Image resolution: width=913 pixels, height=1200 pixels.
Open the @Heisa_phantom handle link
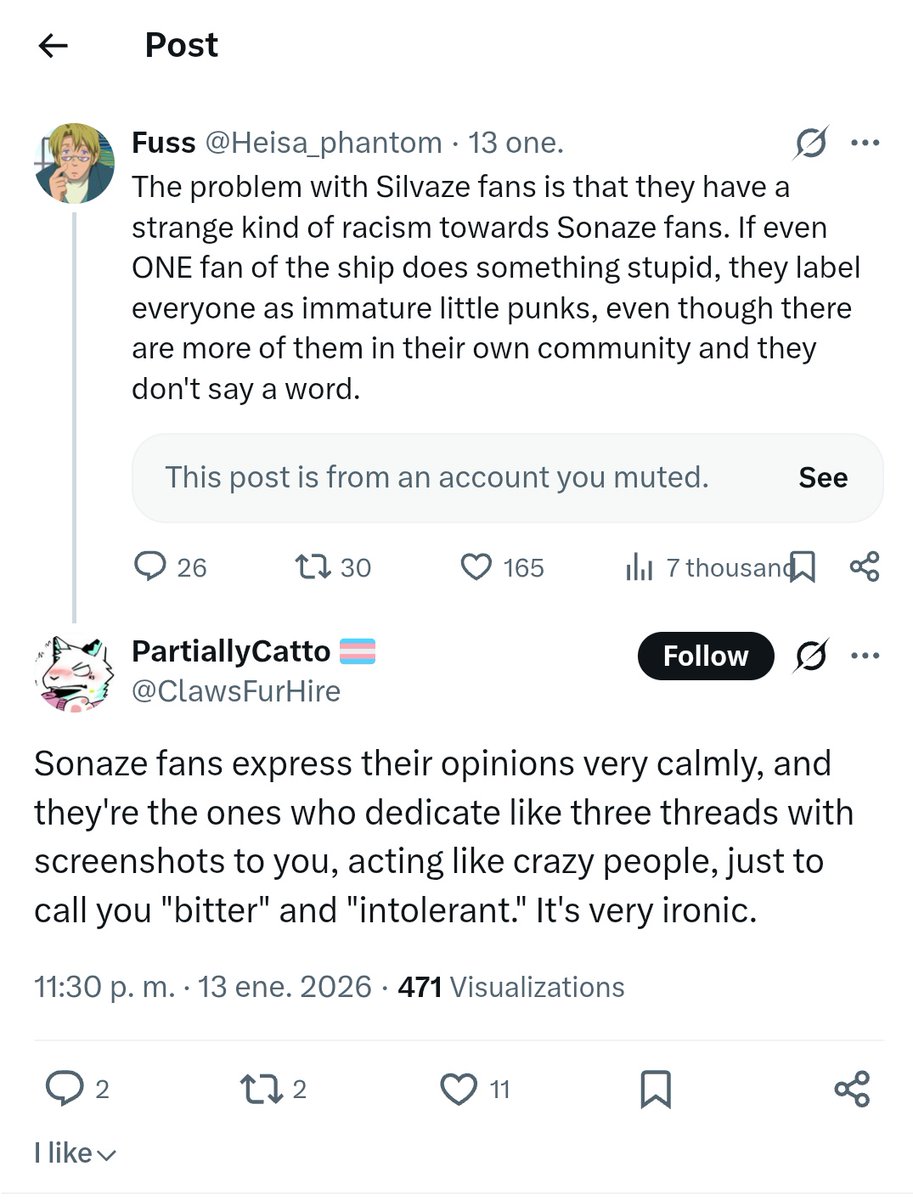click(322, 143)
